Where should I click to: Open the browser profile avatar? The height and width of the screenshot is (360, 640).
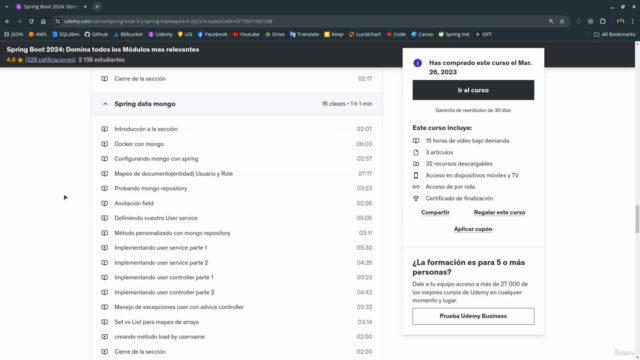[x=620, y=21]
